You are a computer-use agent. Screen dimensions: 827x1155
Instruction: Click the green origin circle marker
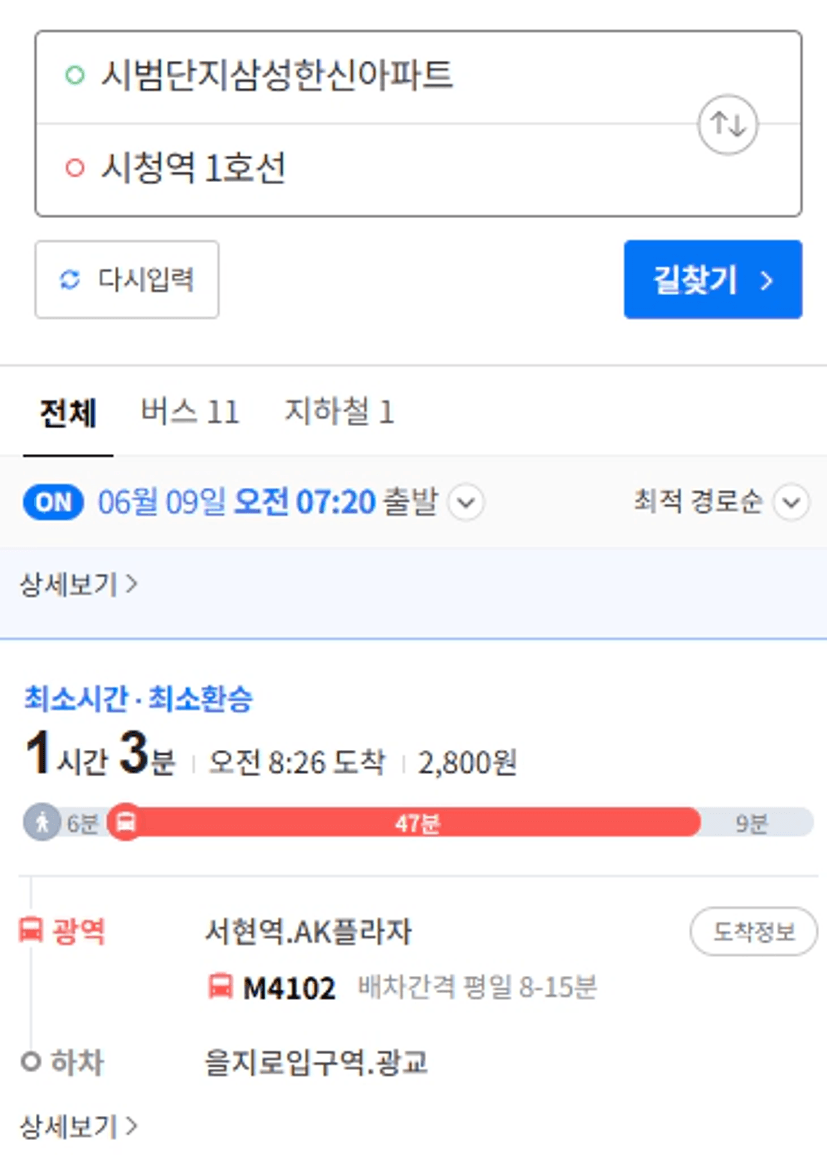coord(74,74)
